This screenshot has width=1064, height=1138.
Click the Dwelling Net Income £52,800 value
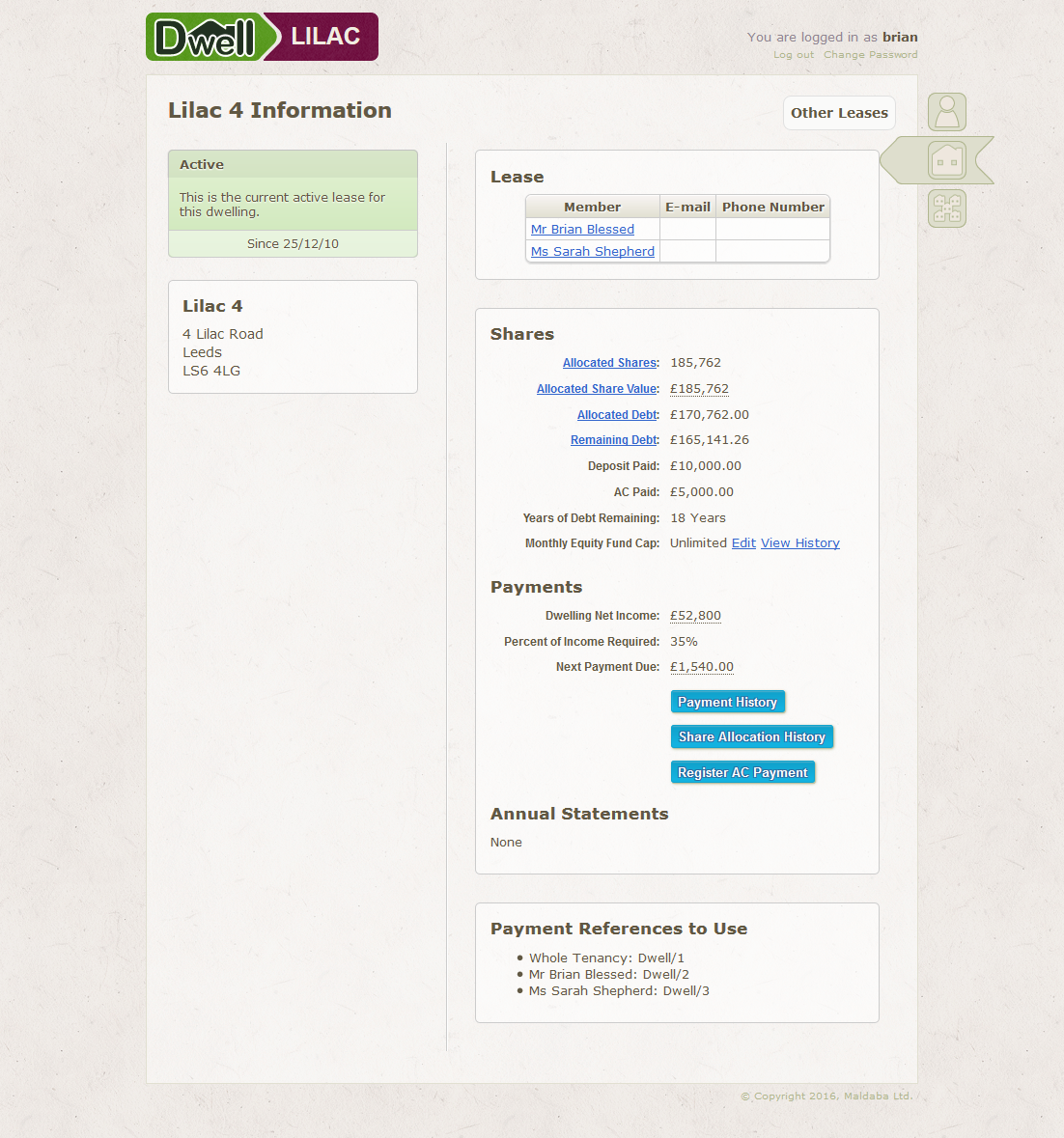pyautogui.click(x=695, y=616)
